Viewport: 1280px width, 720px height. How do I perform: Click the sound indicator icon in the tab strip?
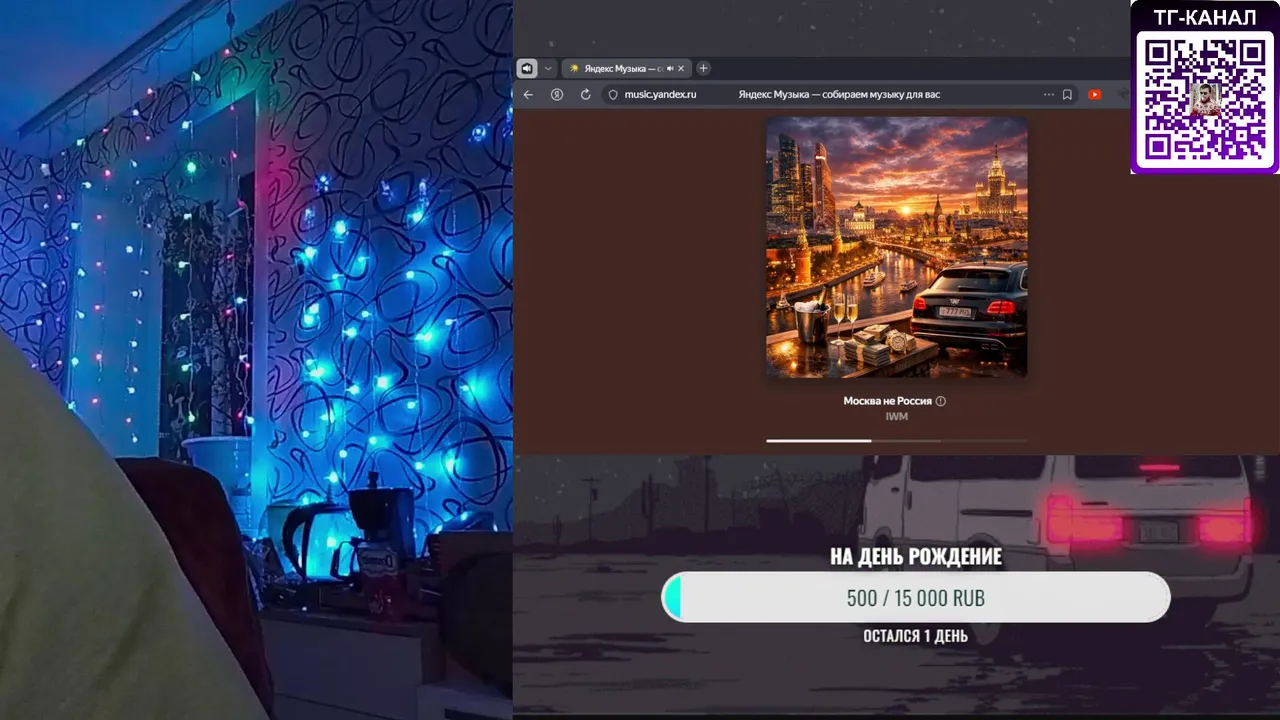(527, 68)
